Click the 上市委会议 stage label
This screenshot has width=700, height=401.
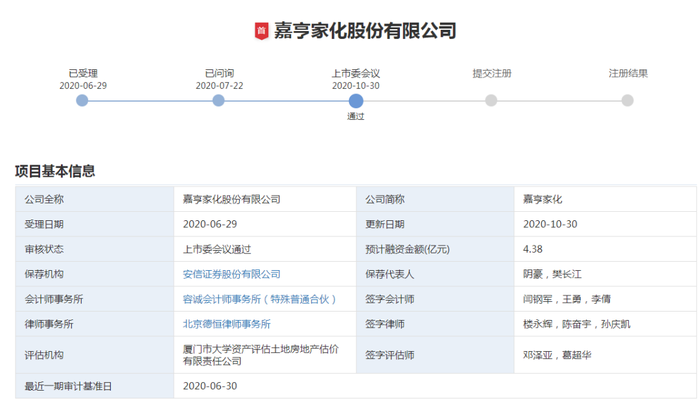(x=356, y=73)
